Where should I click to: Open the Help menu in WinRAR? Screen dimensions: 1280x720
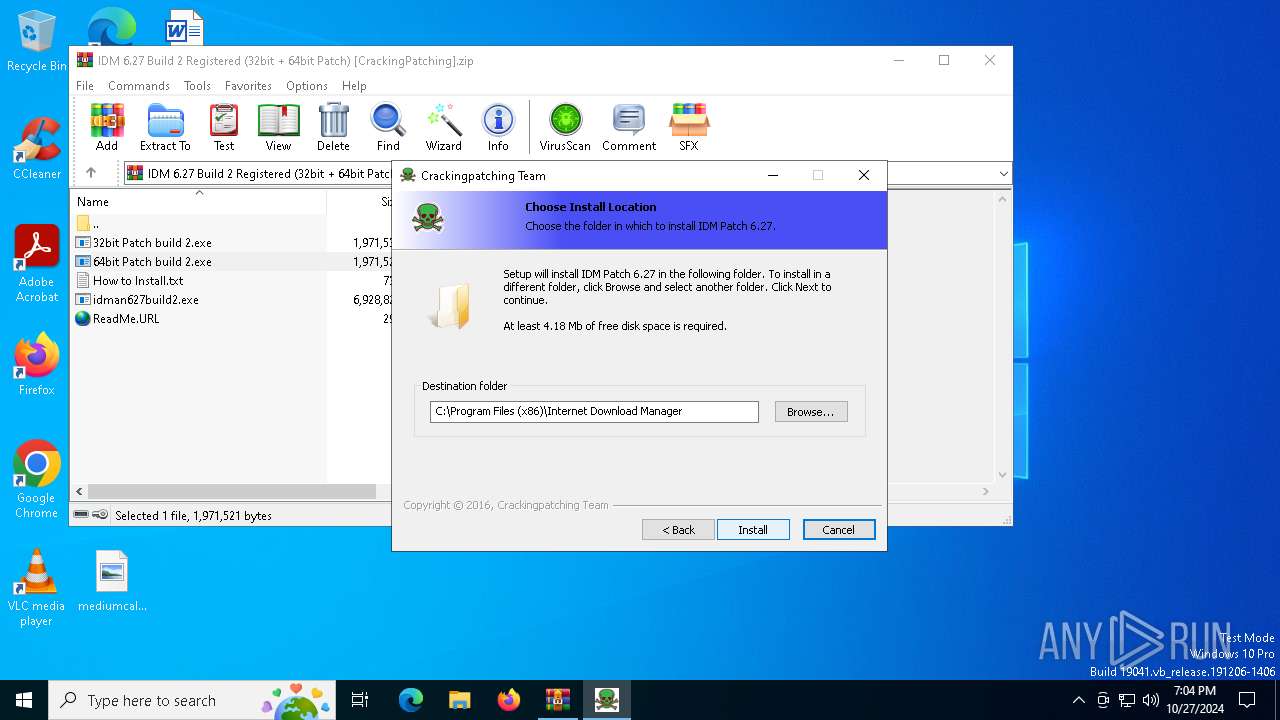tap(354, 86)
